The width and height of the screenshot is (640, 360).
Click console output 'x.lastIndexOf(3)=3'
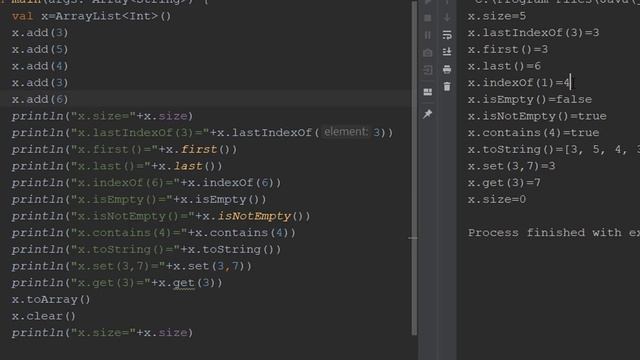[533, 33]
